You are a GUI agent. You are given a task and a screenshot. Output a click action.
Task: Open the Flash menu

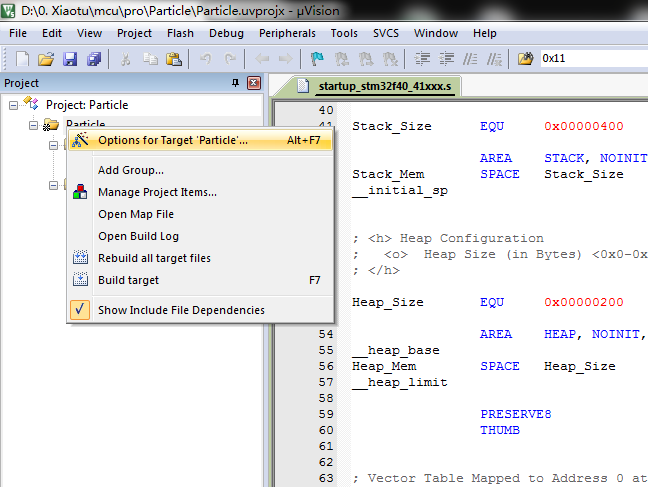pos(180,33)
